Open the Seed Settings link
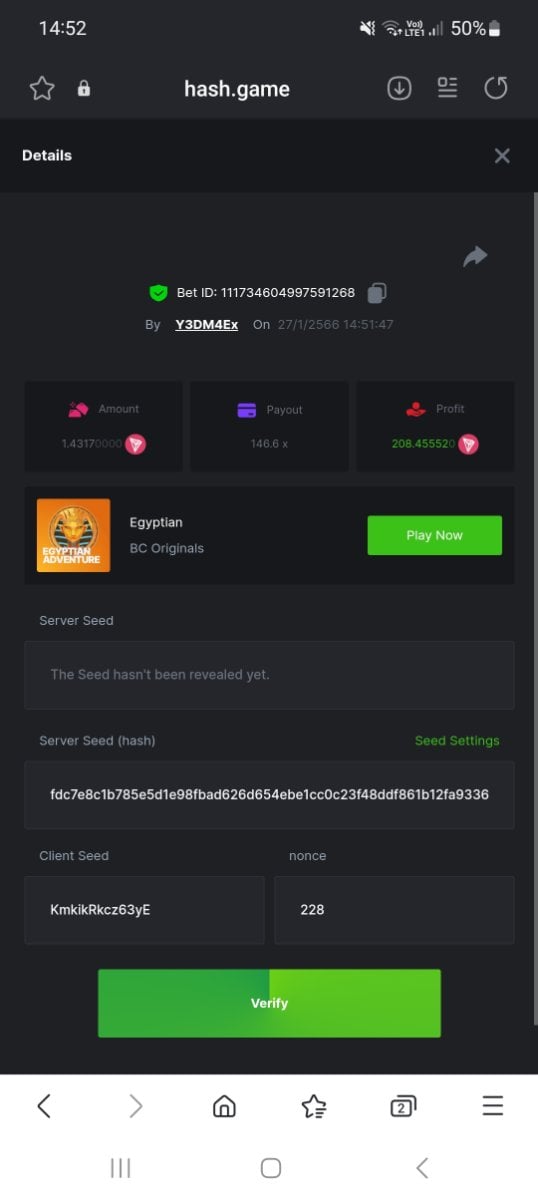Screen dimensions: 538x1200 coord(457,741)
